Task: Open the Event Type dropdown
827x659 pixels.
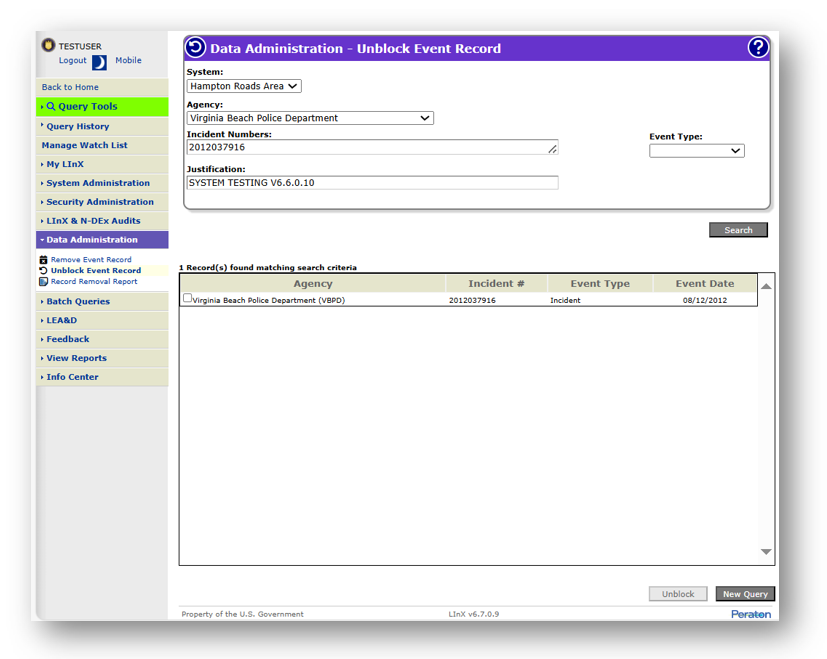Action: point(696,151)
